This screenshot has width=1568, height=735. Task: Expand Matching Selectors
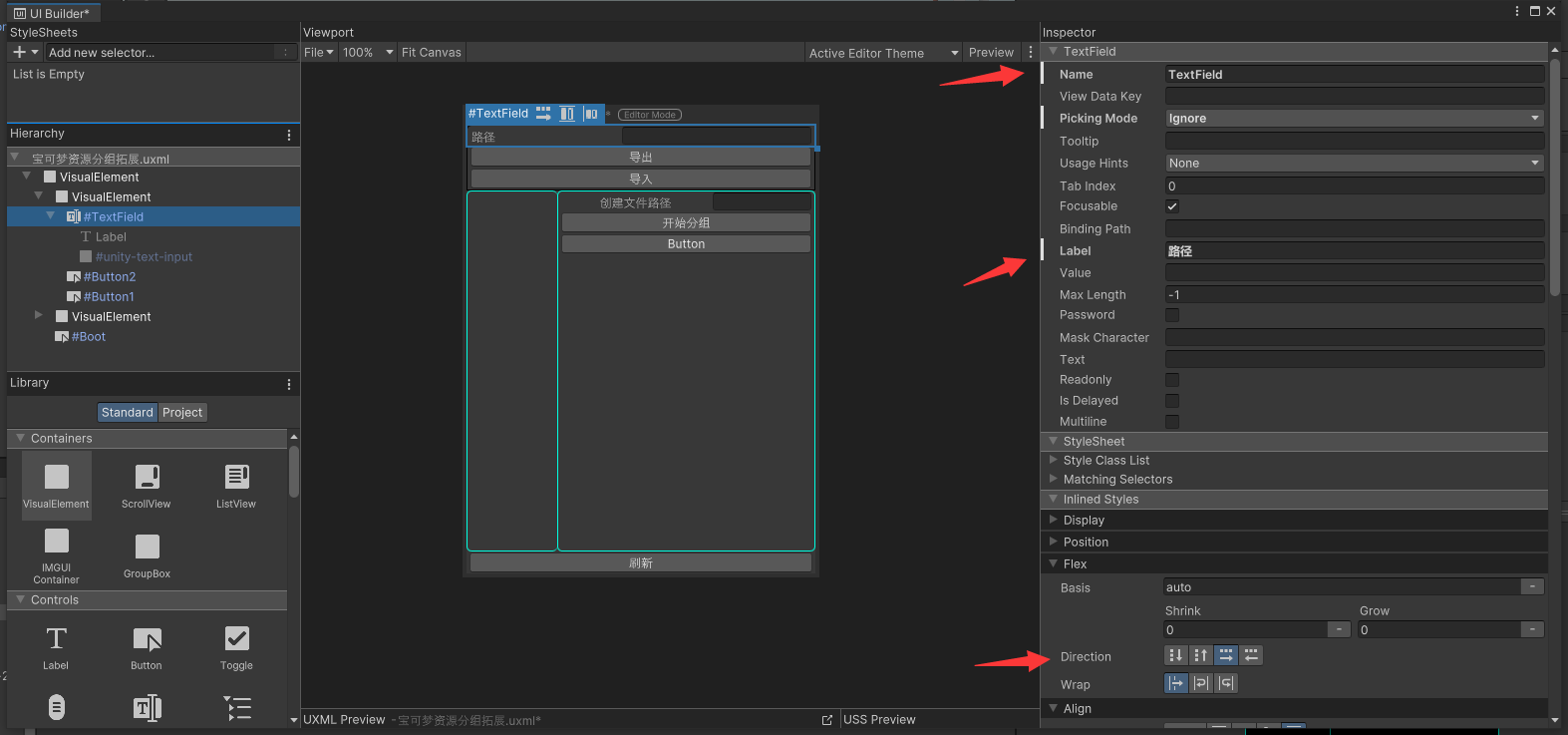click(1054, 479)
